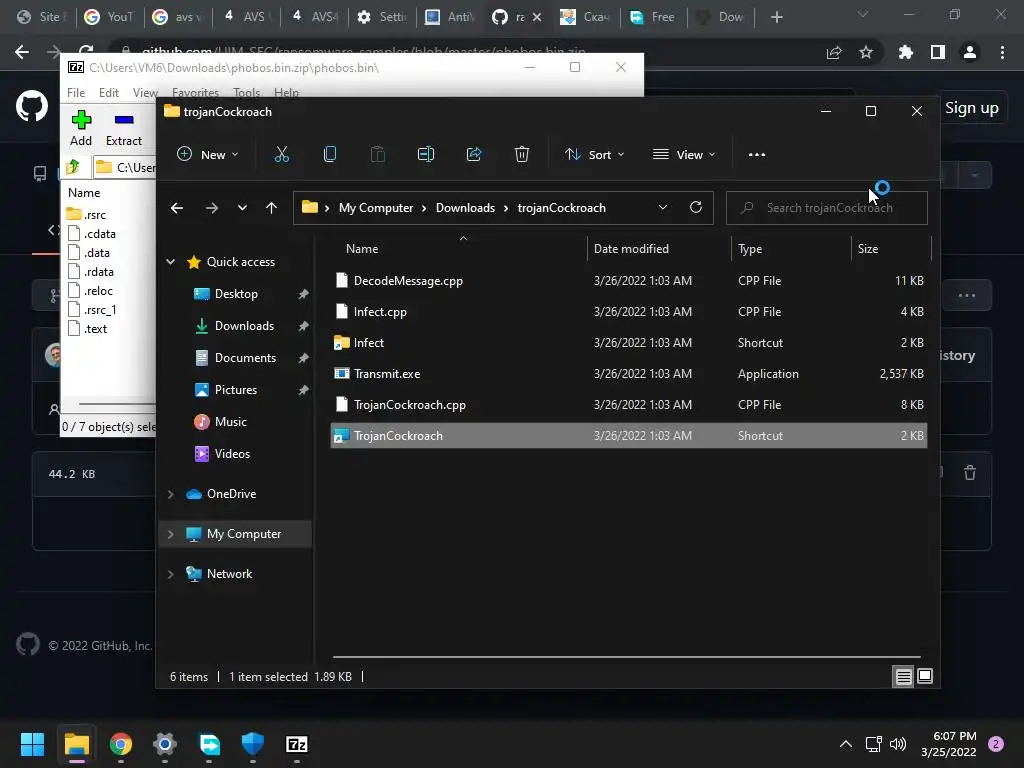This screenshot has height=768, width=1024.
Task: Open Chrome from the taskbar
Action: [x=121, y=744]
